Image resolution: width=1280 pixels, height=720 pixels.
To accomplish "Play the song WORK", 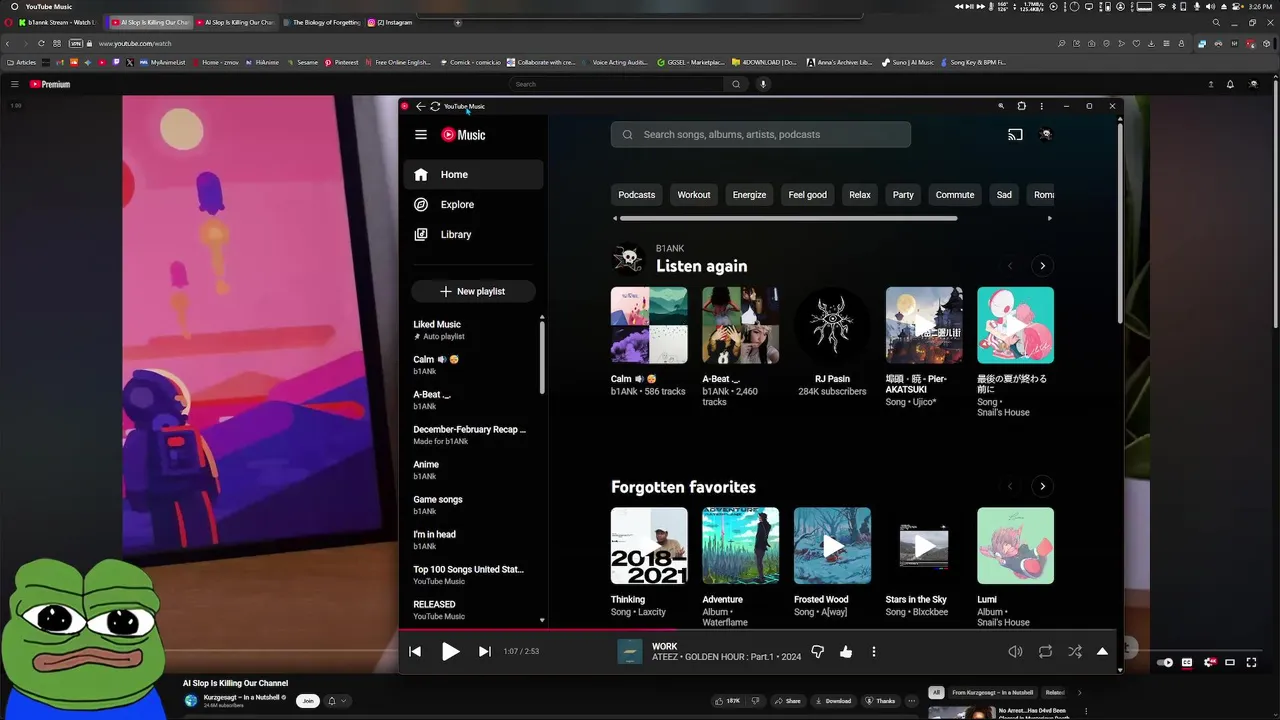I will coord(450,652).
